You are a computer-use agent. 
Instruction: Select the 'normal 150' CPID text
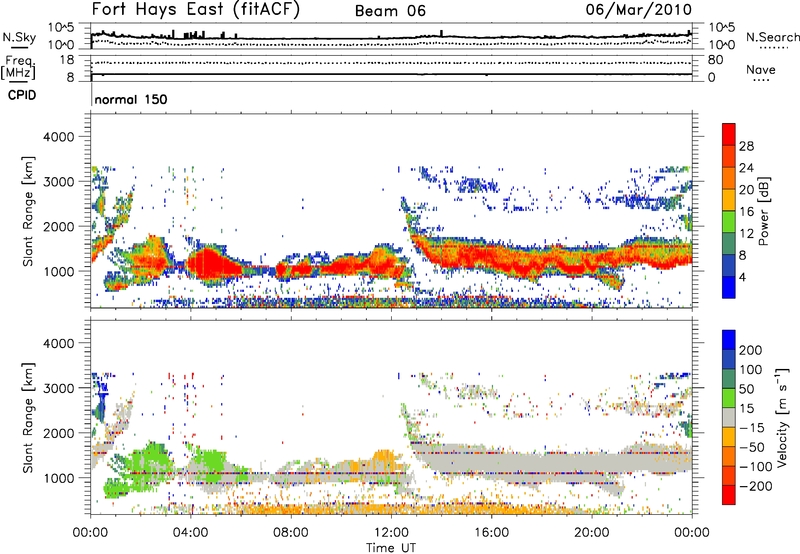tap(131, 99)
